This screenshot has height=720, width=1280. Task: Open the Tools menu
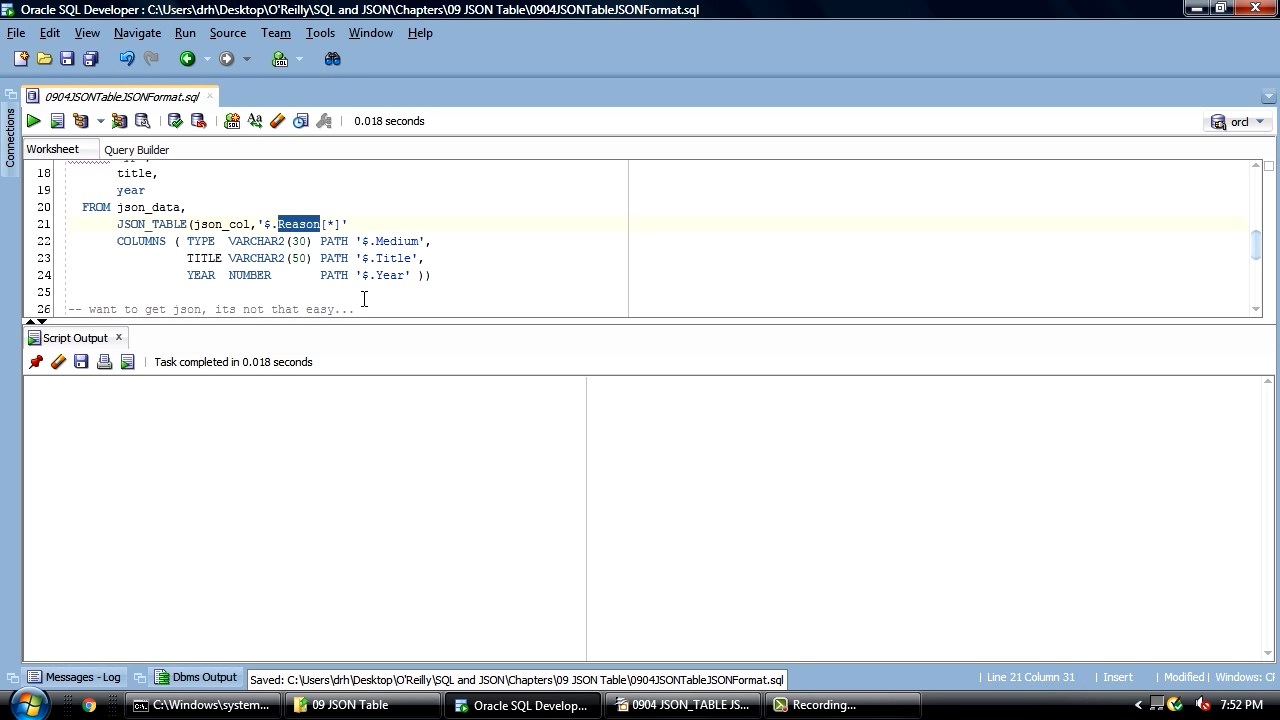(x=320, y=33)
